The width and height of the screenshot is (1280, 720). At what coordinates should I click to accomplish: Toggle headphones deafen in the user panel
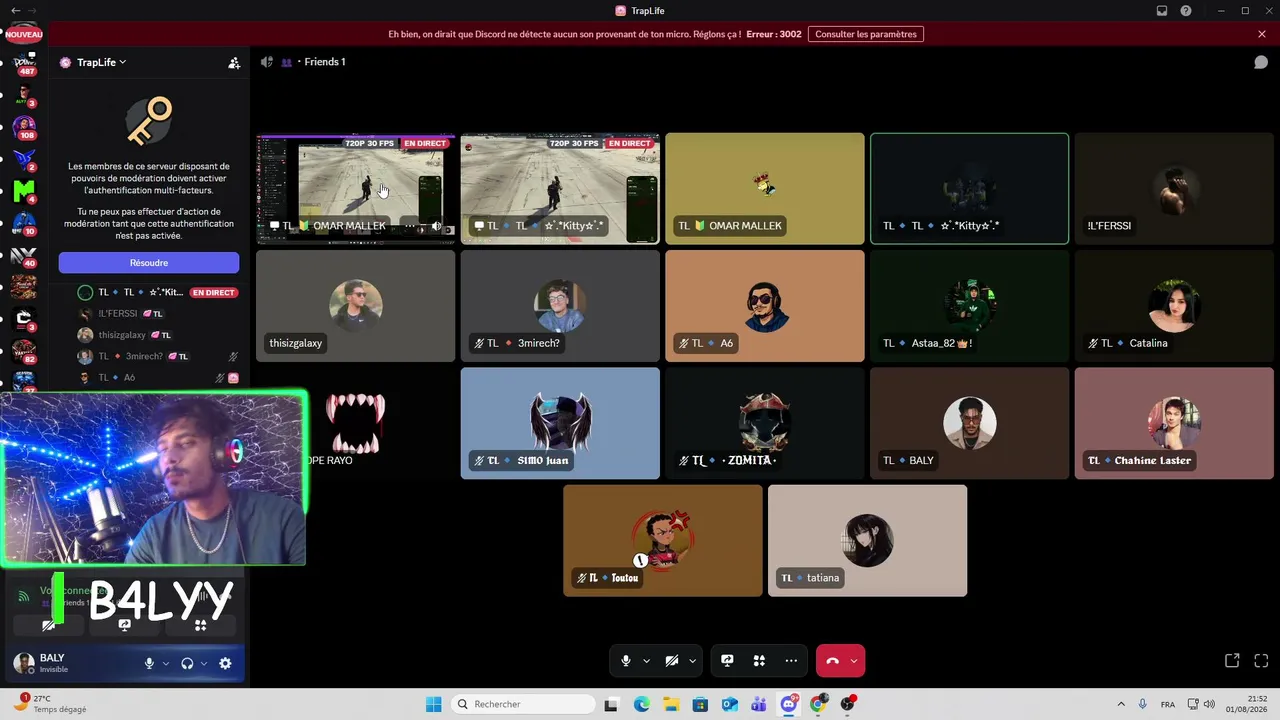(x=187, y=663)
